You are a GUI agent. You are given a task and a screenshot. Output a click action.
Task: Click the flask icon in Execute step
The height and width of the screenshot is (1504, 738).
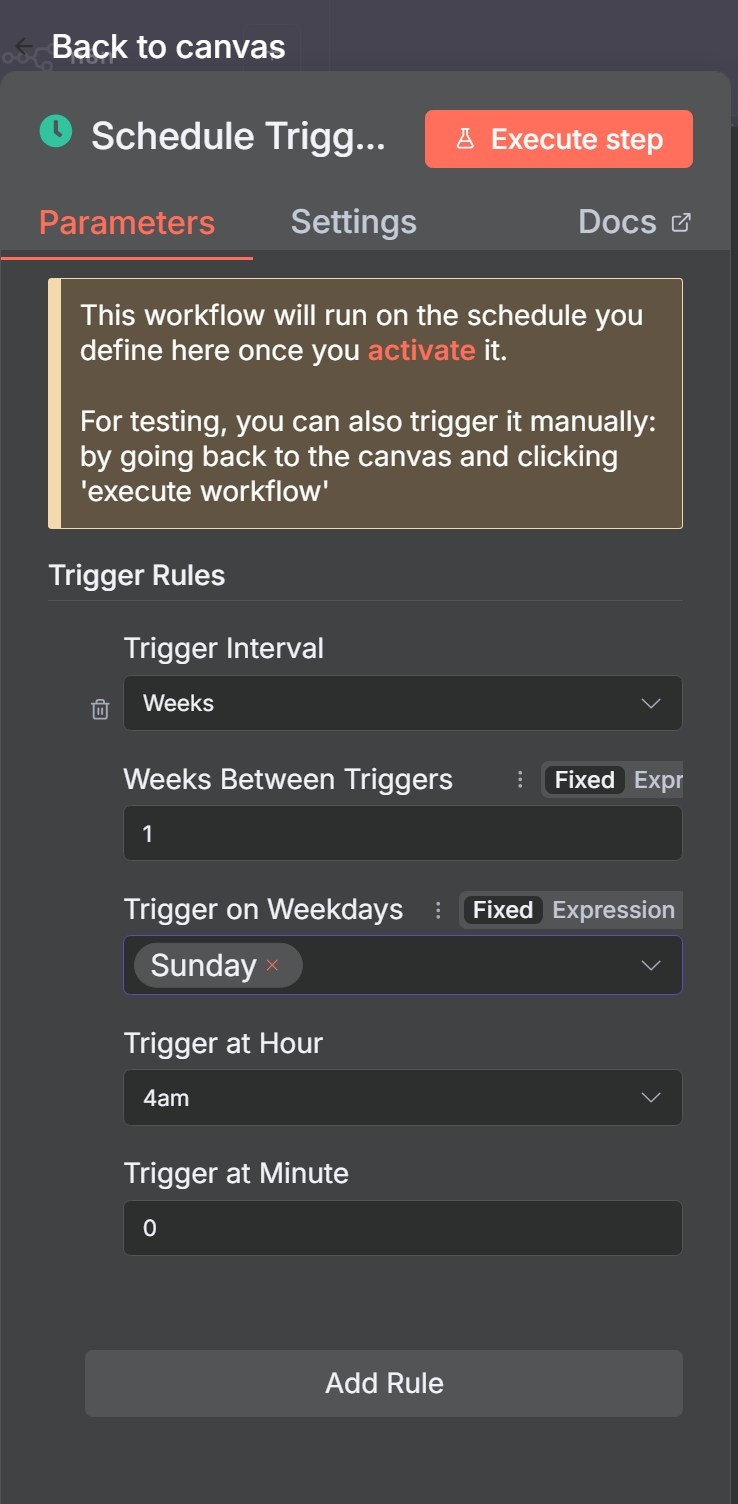(465, 139)
